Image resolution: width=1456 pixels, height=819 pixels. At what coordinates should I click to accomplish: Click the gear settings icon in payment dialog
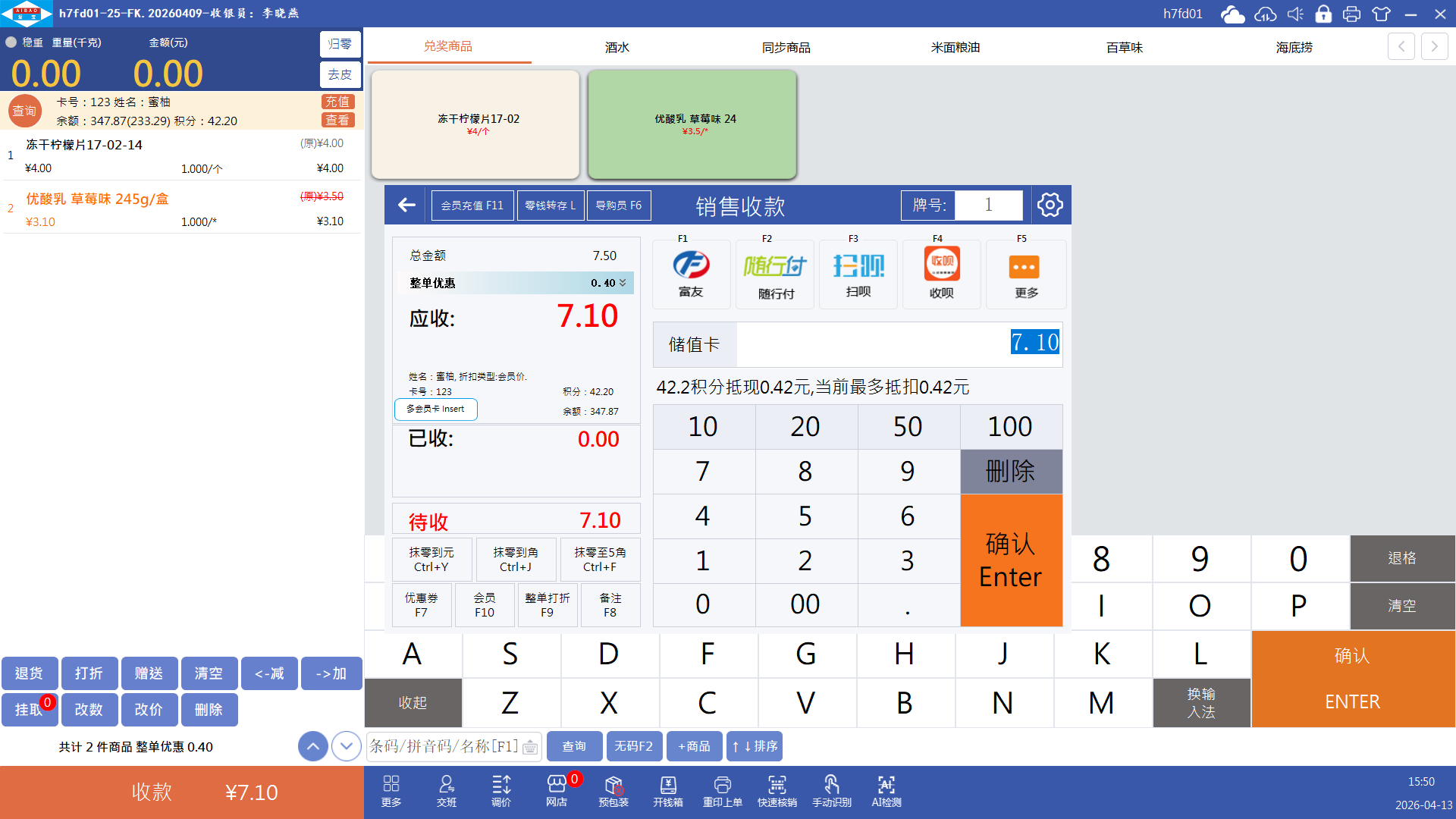(x=1050, y=205)
